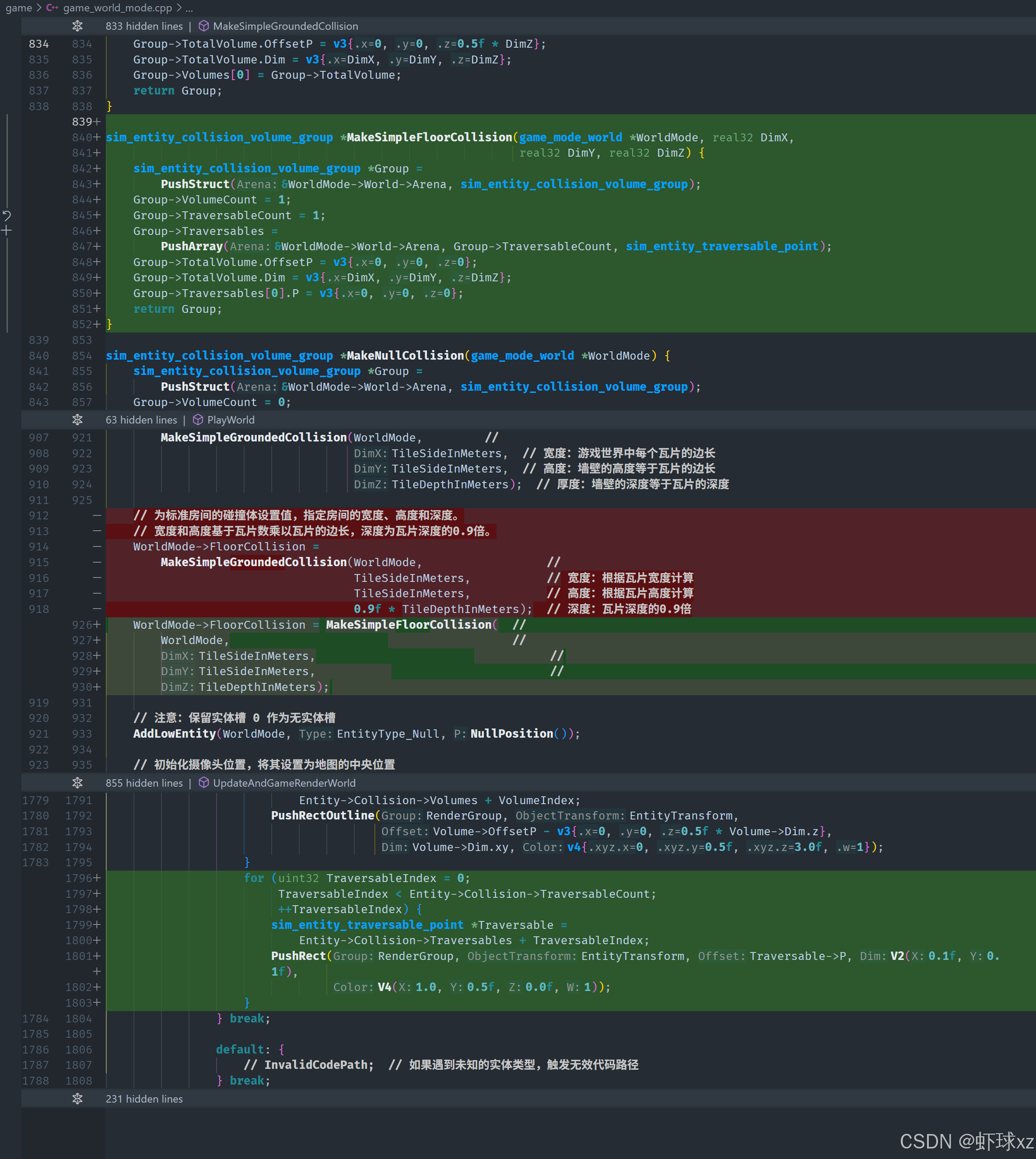Click the unfold icon beside 231 hidden lines
The width and height of the screenshot is (1036, 1159).
(x=77, y=1099)
